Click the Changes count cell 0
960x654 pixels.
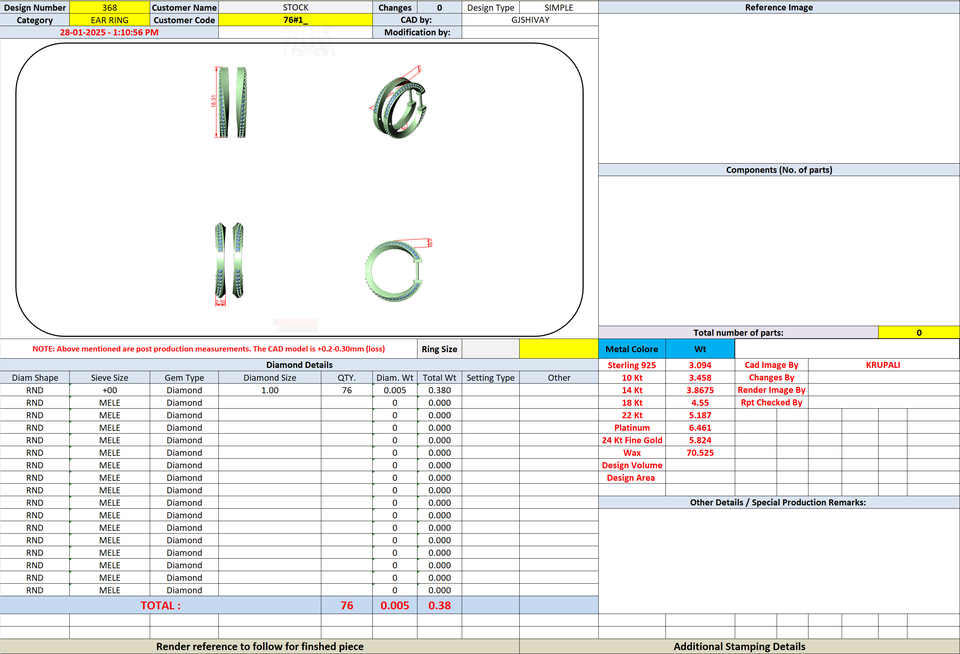click(x=440, y=7)
